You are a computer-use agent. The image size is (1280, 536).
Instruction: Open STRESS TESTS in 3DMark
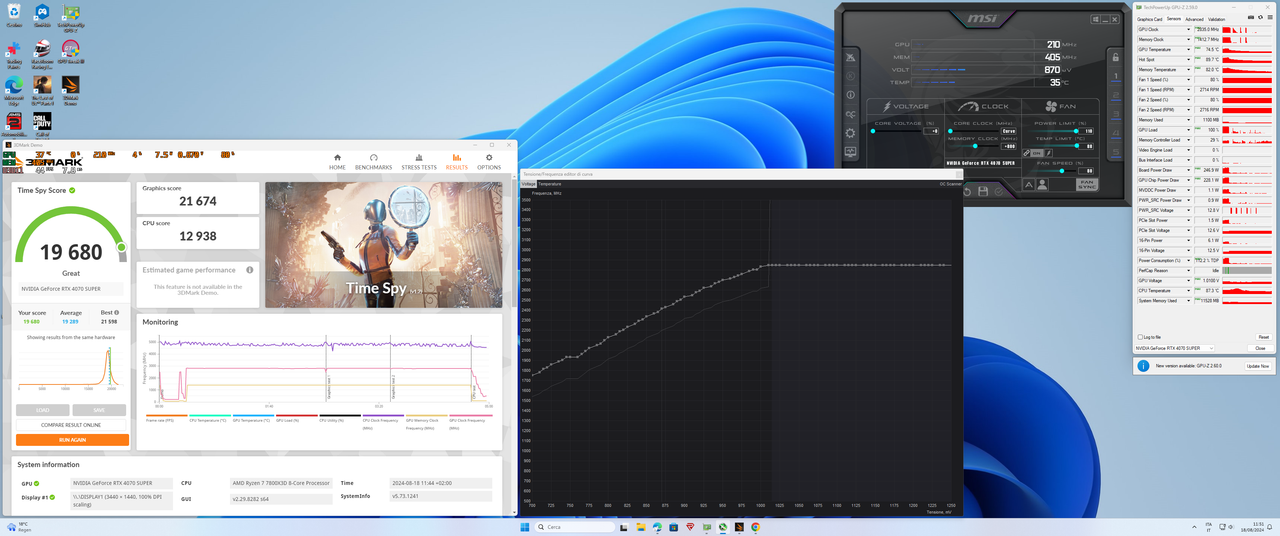419,161
